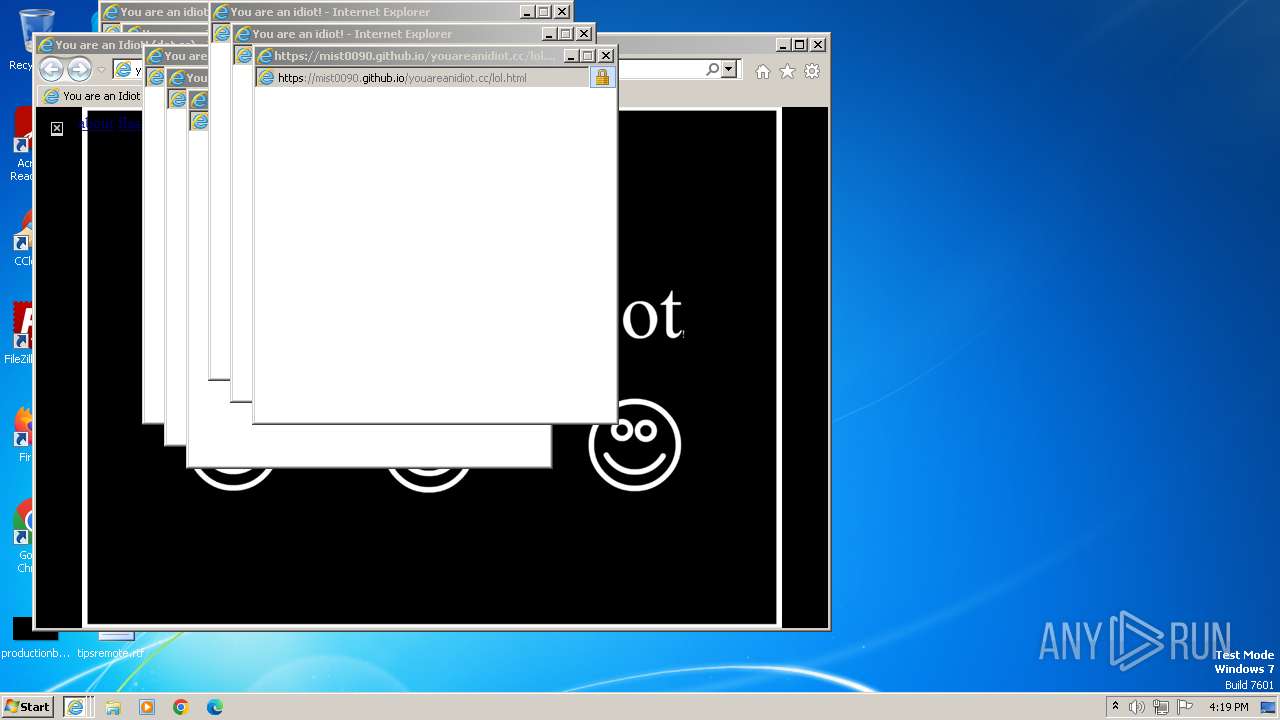Open the Tools gear icon
This screenshot has height=720, width=1280.
(812, 71)
